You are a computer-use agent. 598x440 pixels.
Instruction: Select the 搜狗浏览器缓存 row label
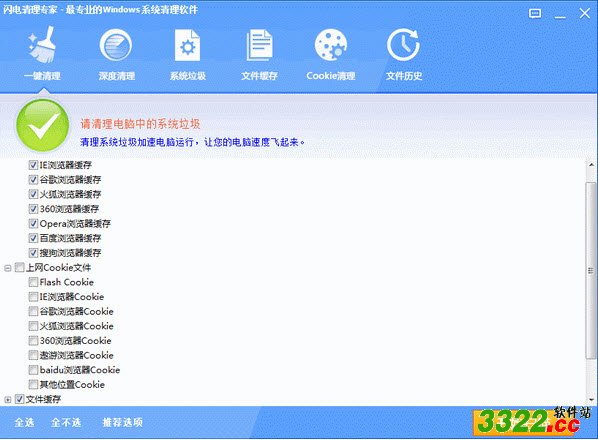click(71, 253)
